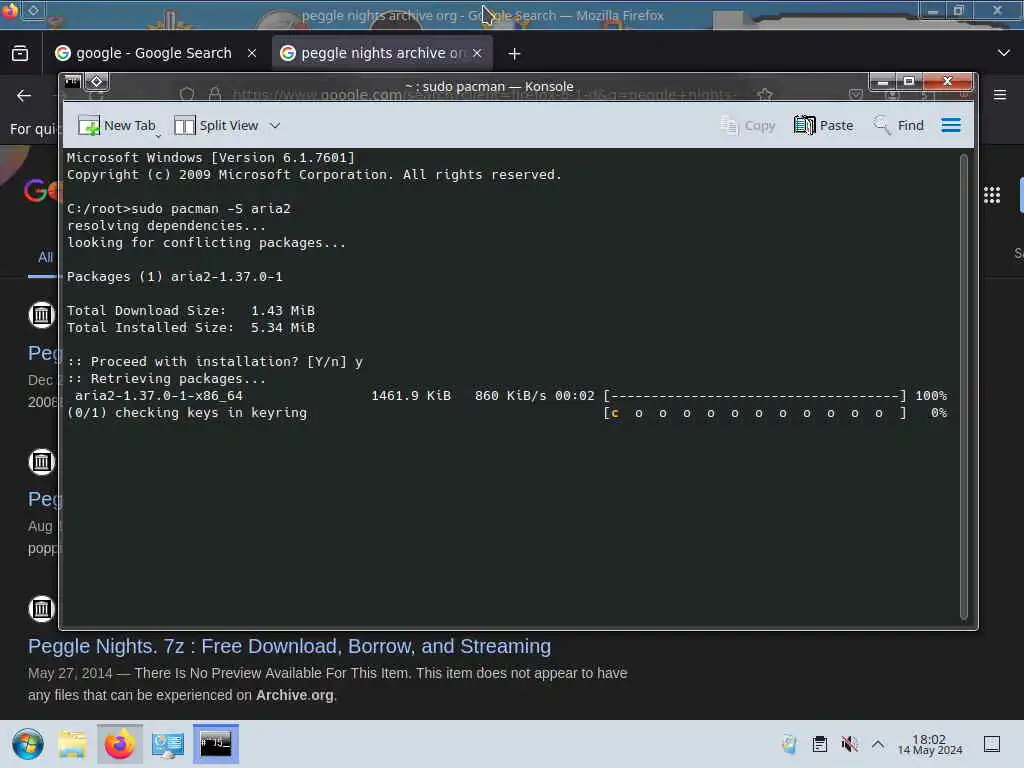The width and height of the screenshot is (1024, 768).
Task: Toggle Konsole keep-on-all-desktops pin icon
Action: (x=97, y=82)
